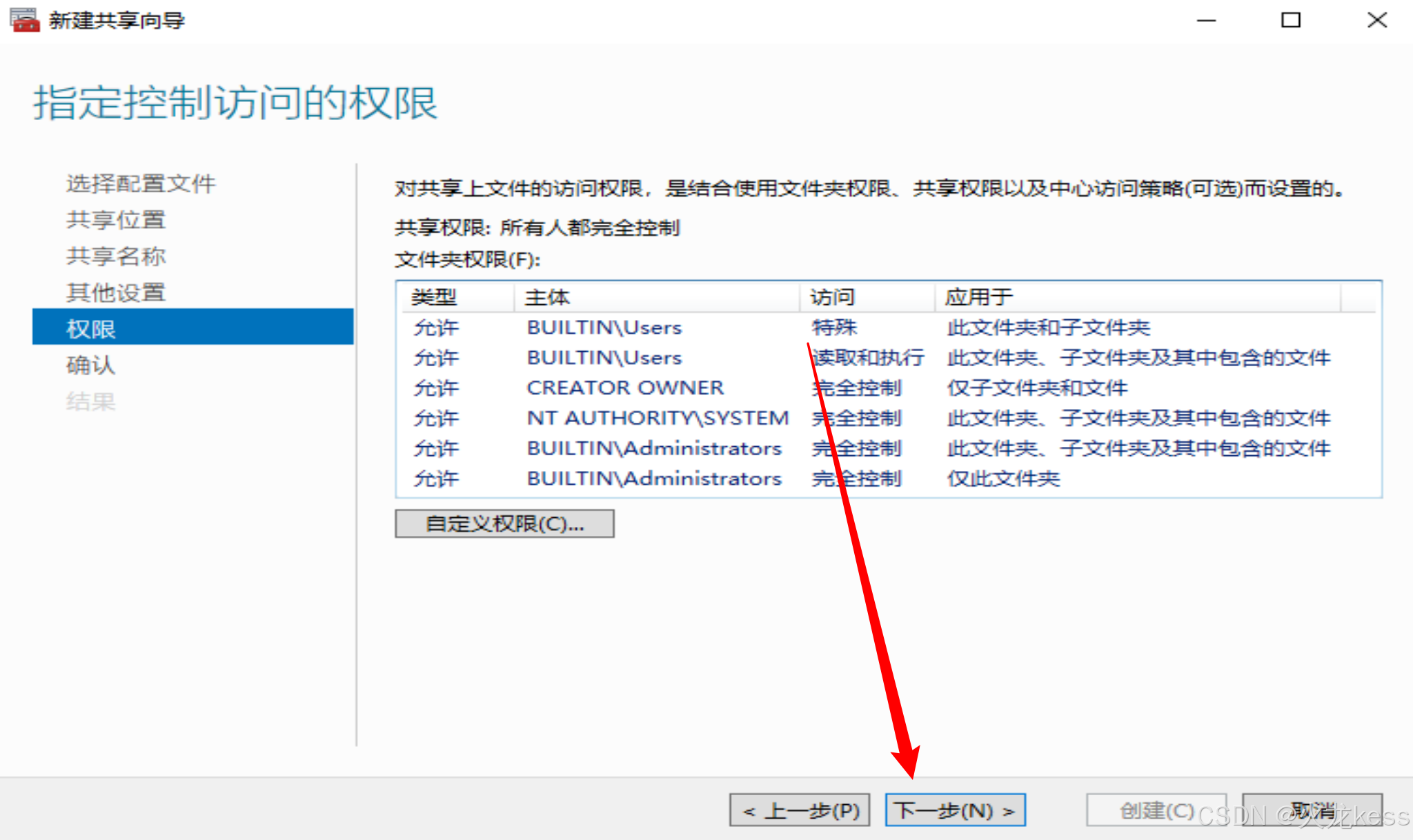This screenshot has width=1413, height=840.
Task: Select BUILTIN\Users 读取和执行 row
Action: [x=604, y=358]
